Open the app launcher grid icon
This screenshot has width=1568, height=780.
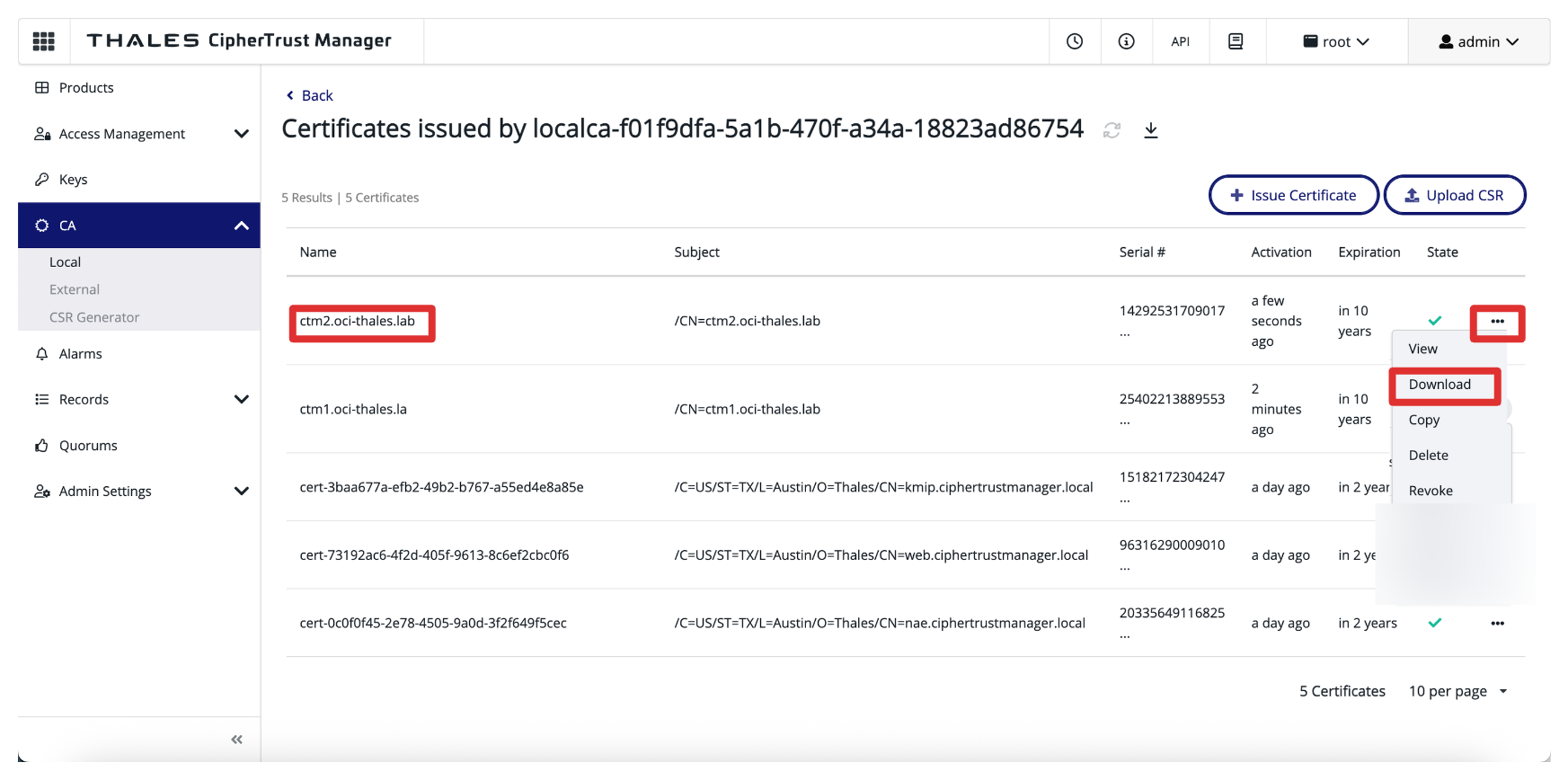pyautogui.click(x=43, y=41)
